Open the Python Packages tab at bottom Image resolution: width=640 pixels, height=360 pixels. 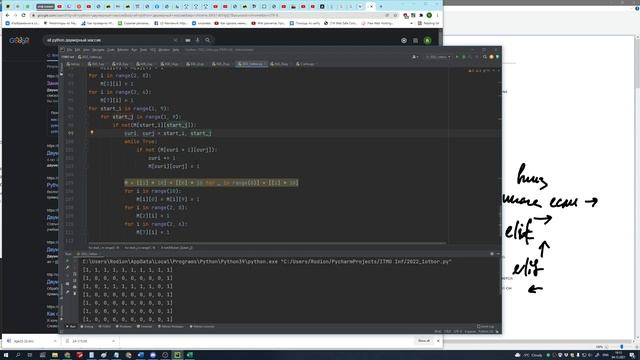pyautogui.click(x=171, y=327)
